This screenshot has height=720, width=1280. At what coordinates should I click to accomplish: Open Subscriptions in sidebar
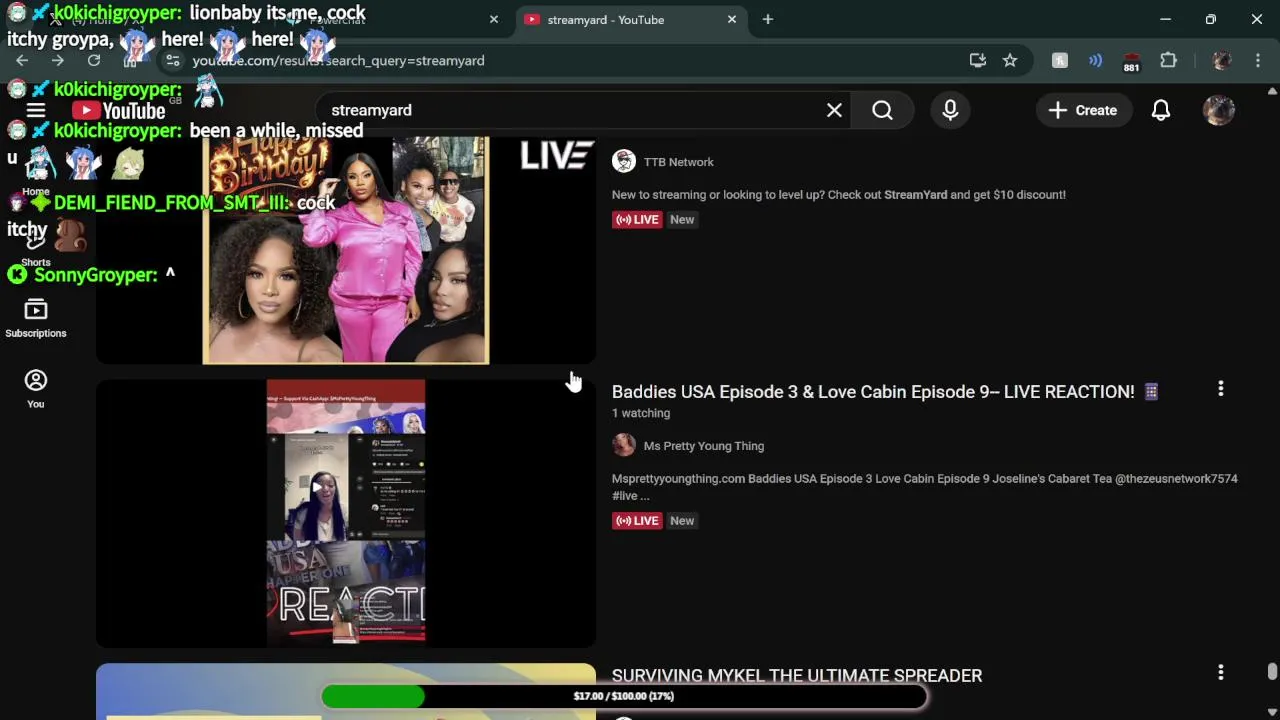(36, 319)
